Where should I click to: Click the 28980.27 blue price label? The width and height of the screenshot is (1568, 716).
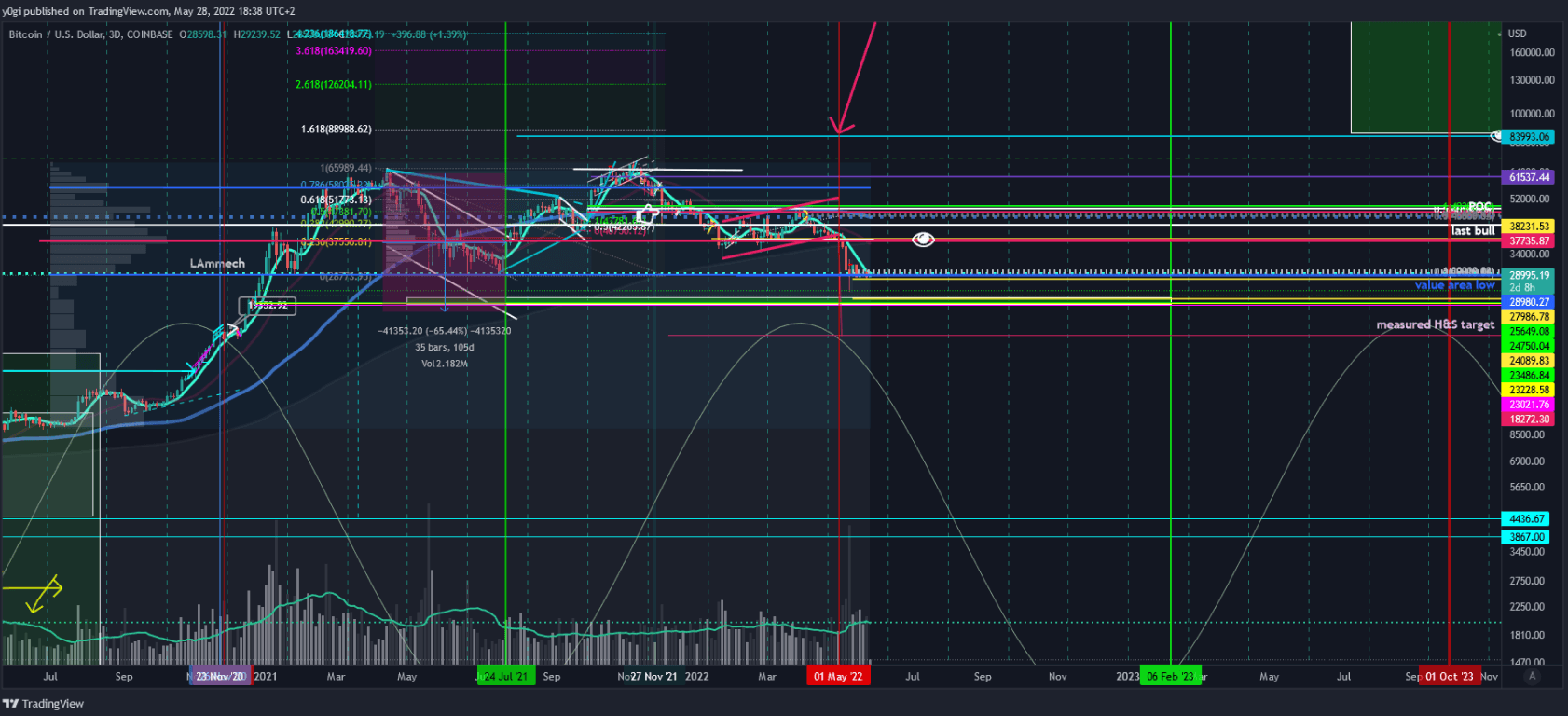click(1529, 302)
